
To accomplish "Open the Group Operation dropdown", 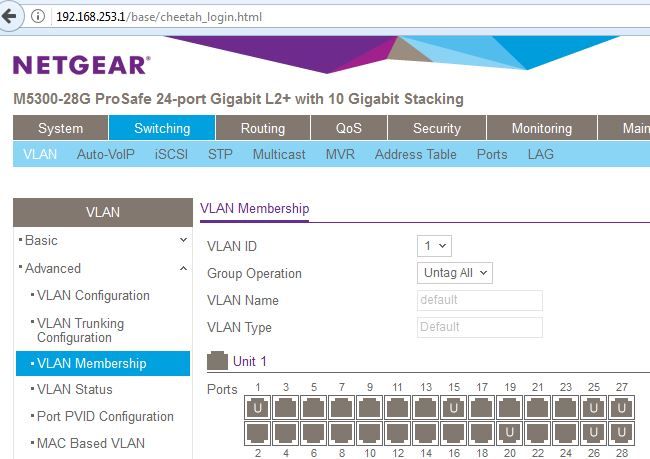I will point(455,273).
